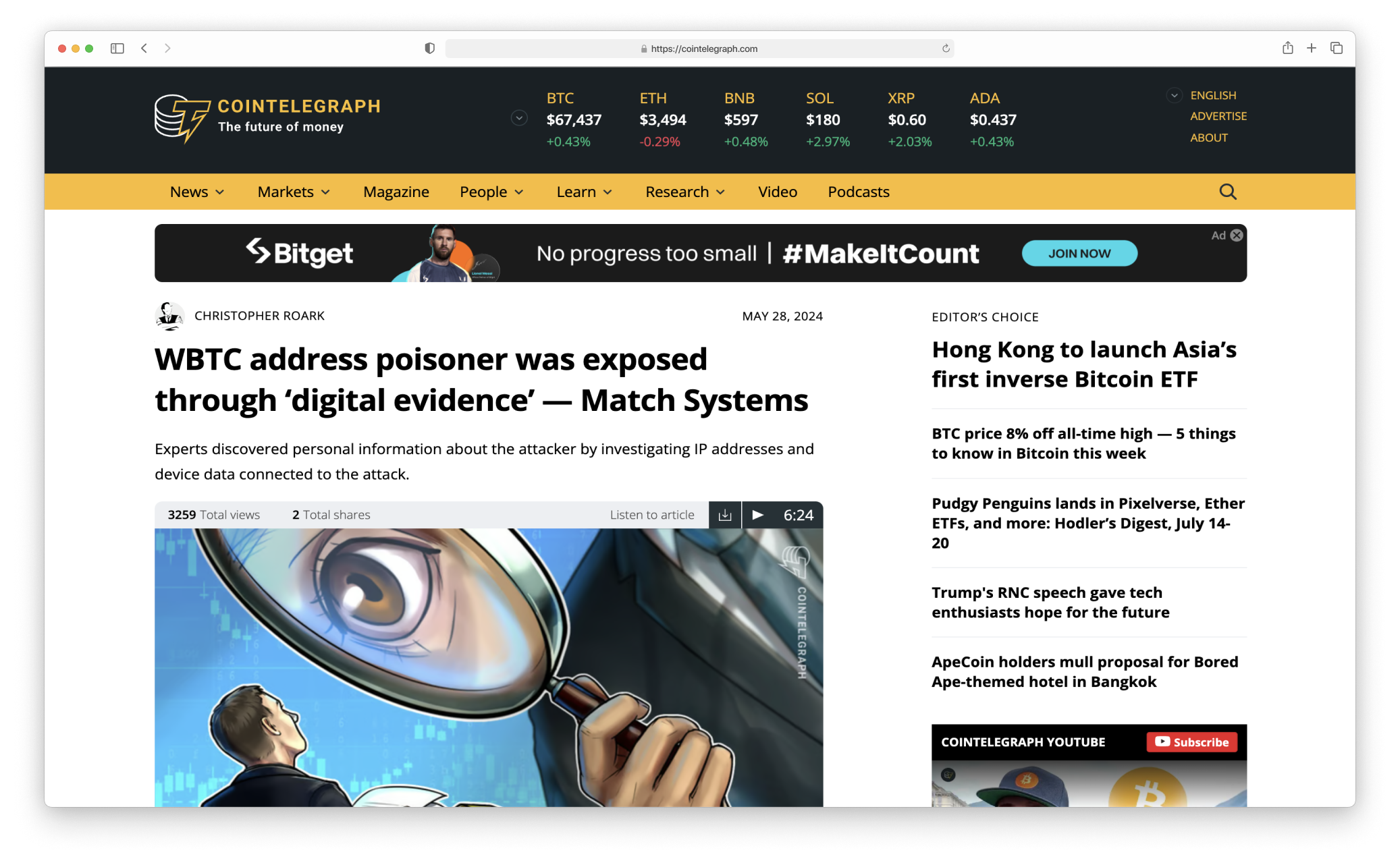The height and width of the screenshot is (865, 1400).
Task: Close the Bitget ad banner
Action: pos(1236,235)
